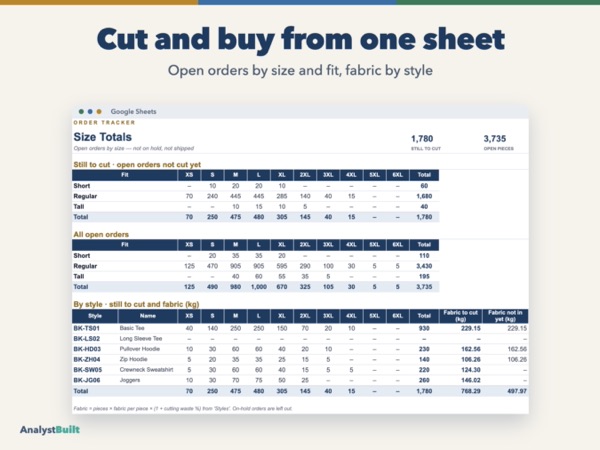Click the 'Fabric not in yet (kg)' column header
Screen dimensions: 600x450
(505, 316)
